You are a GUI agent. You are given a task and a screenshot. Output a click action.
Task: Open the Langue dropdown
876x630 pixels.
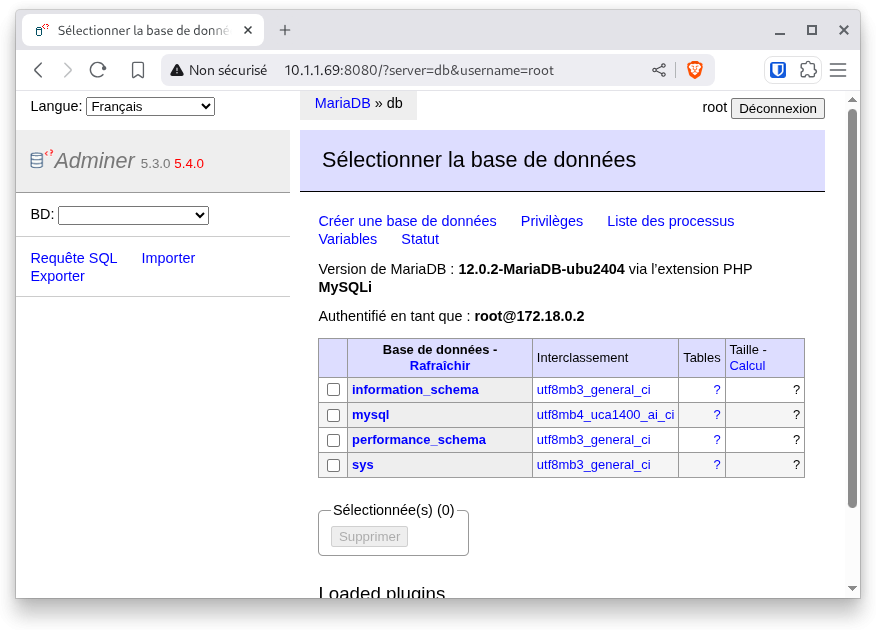pyautogui.click(x=150, y=107)
